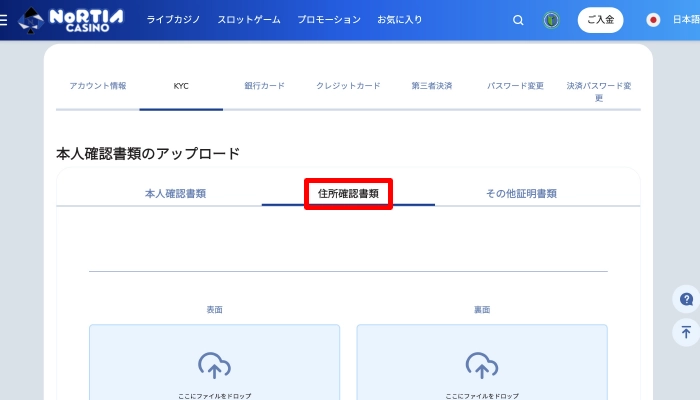Screen dimensions: 700x400
Task: Open the search magnifier icon
Action: [518, 20]
